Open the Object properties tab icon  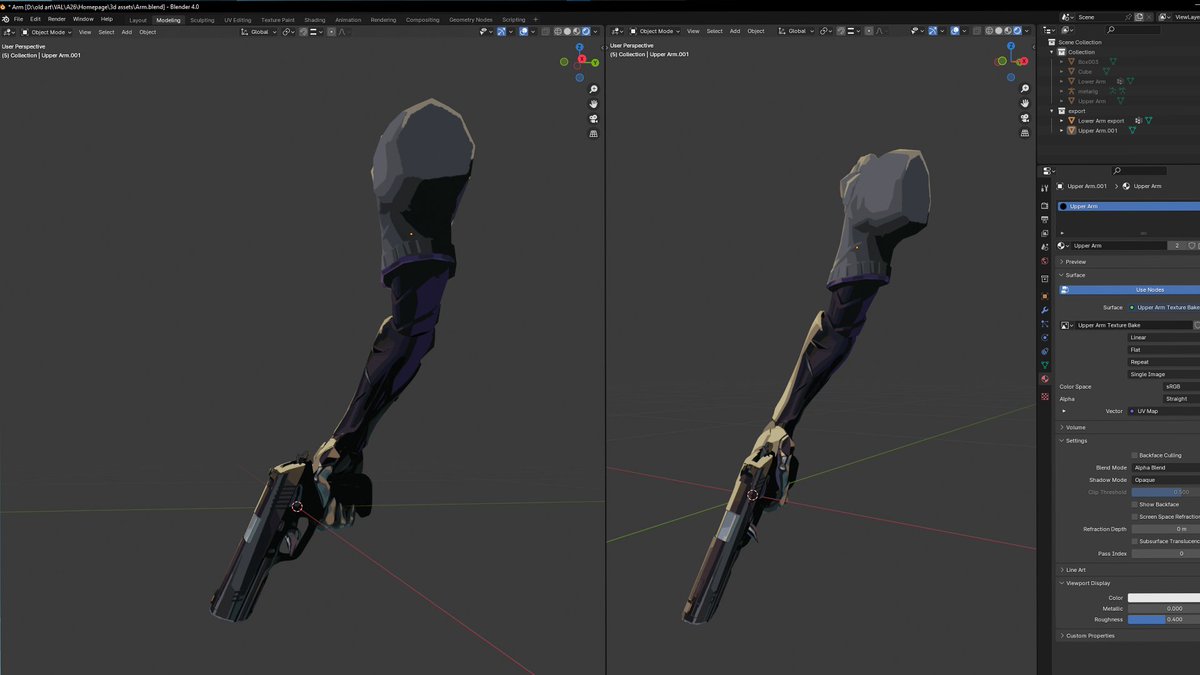coord(1045,296)
